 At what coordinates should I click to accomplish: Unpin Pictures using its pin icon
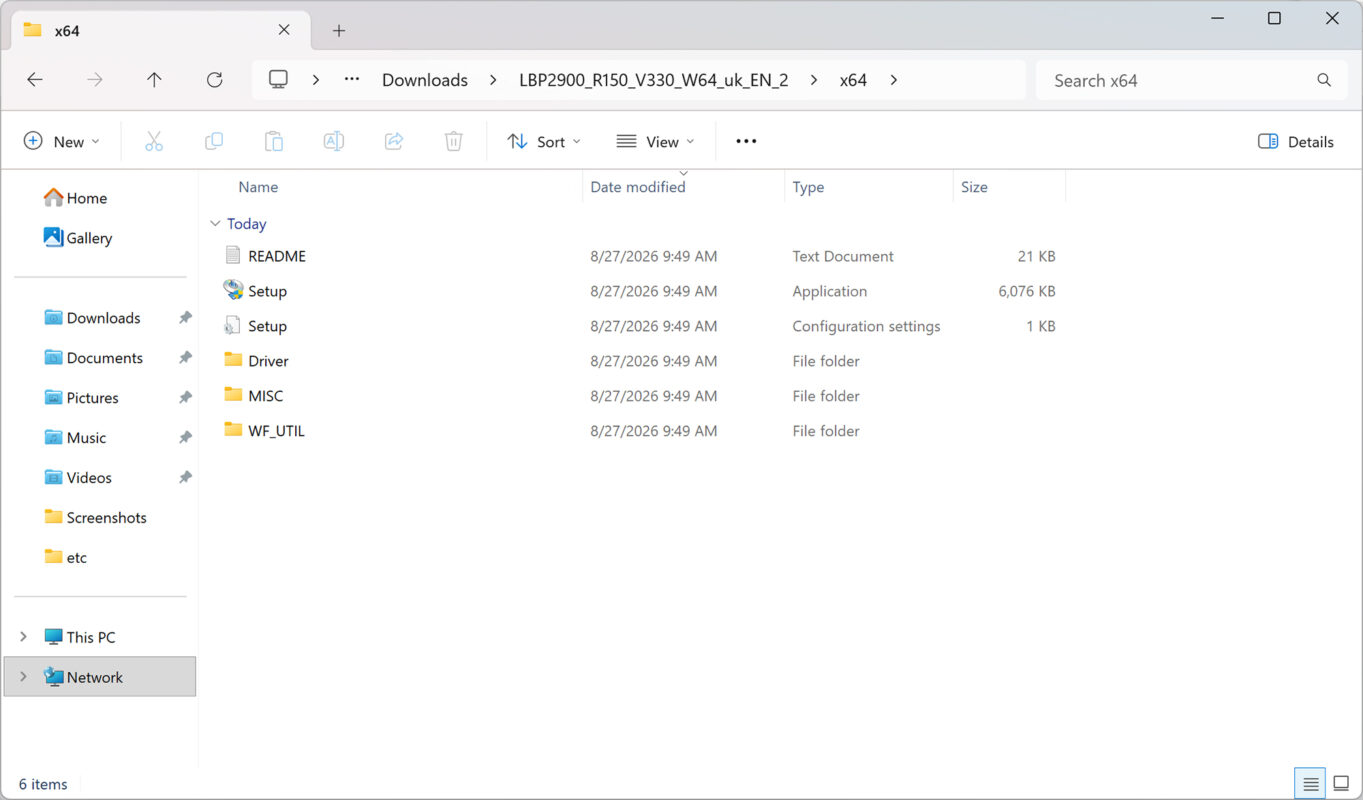pos(185,398)
